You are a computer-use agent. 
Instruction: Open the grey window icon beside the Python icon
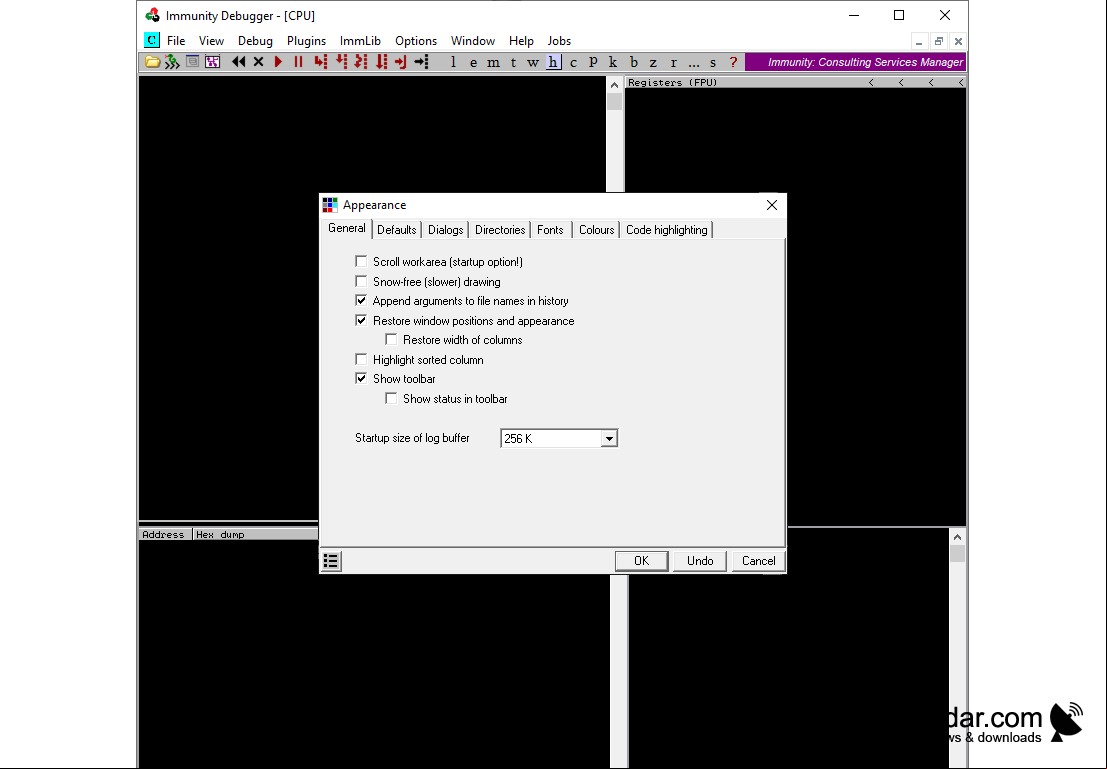click(x=192, y=62)
